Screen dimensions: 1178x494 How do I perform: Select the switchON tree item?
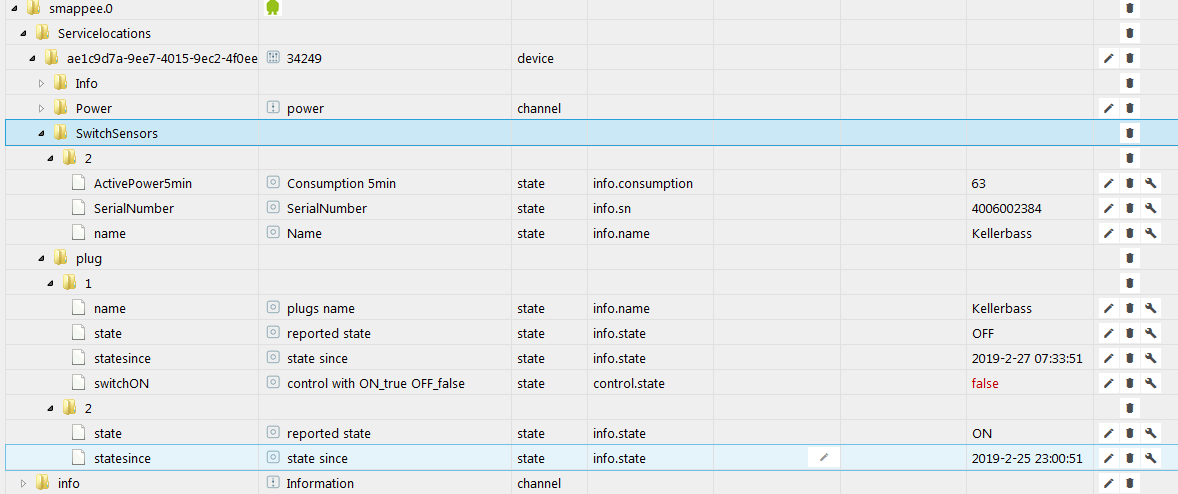click(x=116, y=383)
